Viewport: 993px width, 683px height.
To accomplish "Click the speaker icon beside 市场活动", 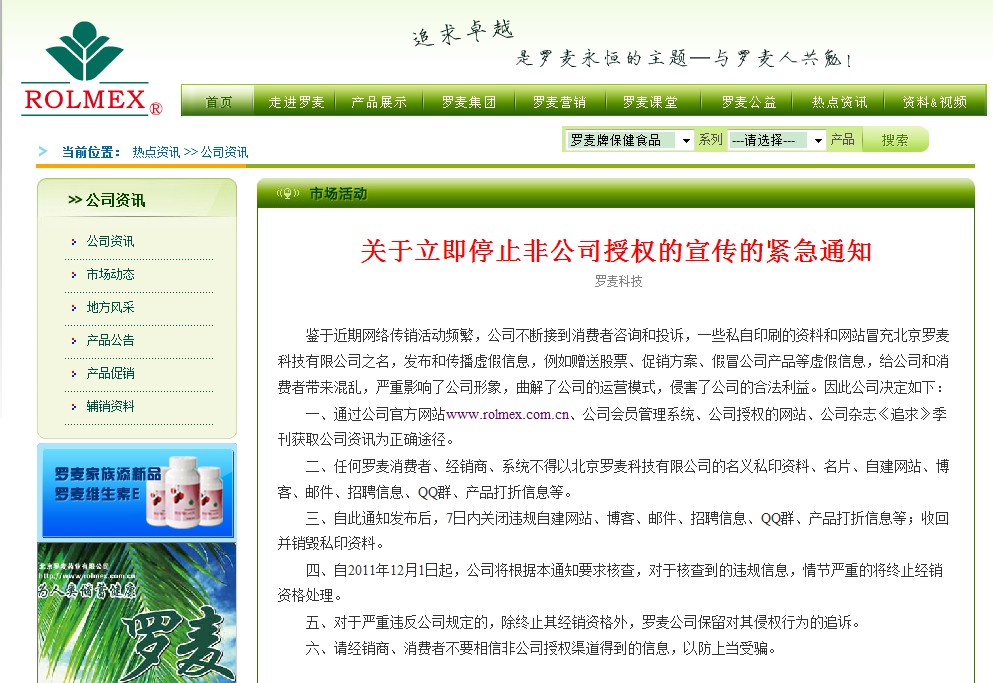I will (288, 194).
